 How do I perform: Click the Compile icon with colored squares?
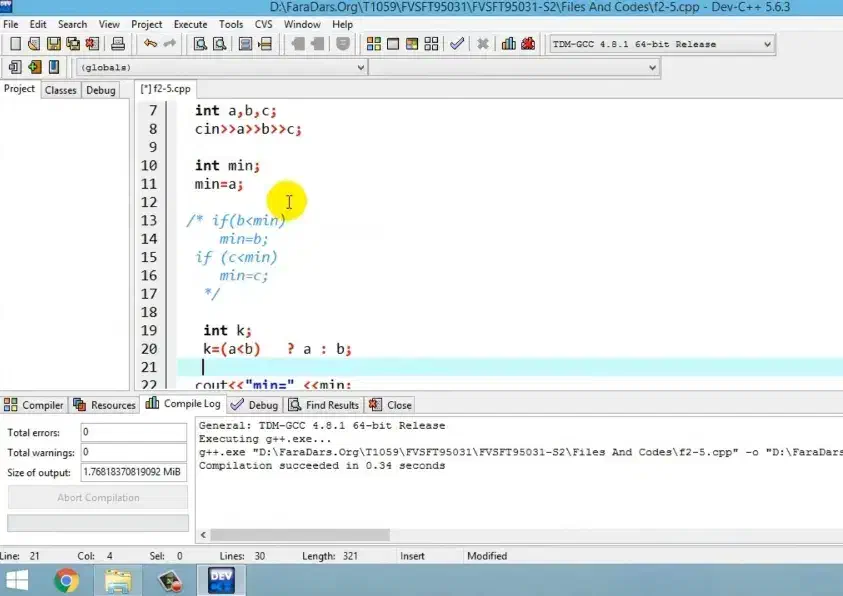[x=374, y=44]
